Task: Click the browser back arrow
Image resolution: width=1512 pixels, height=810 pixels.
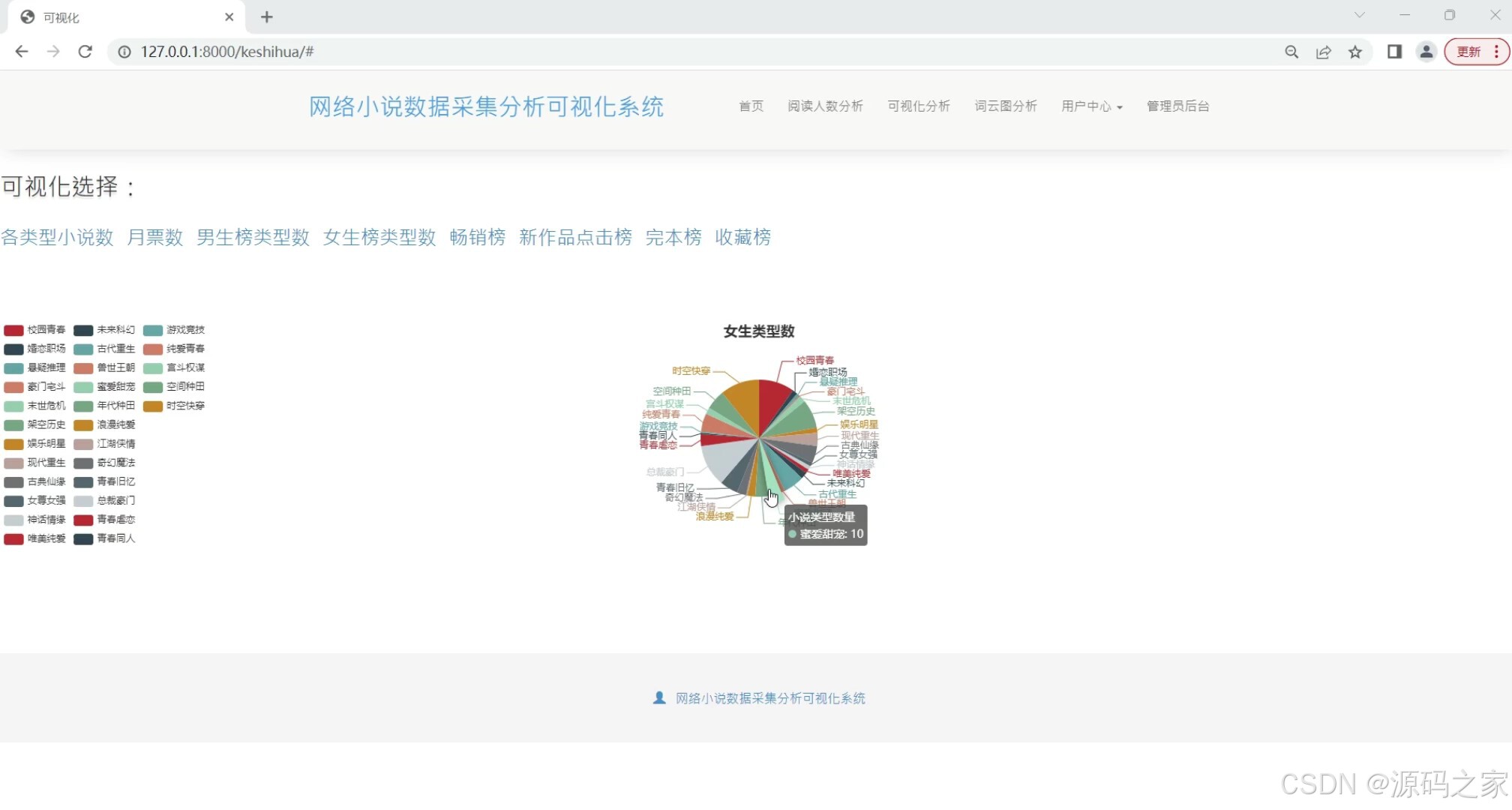Action: tap(22, 52)
